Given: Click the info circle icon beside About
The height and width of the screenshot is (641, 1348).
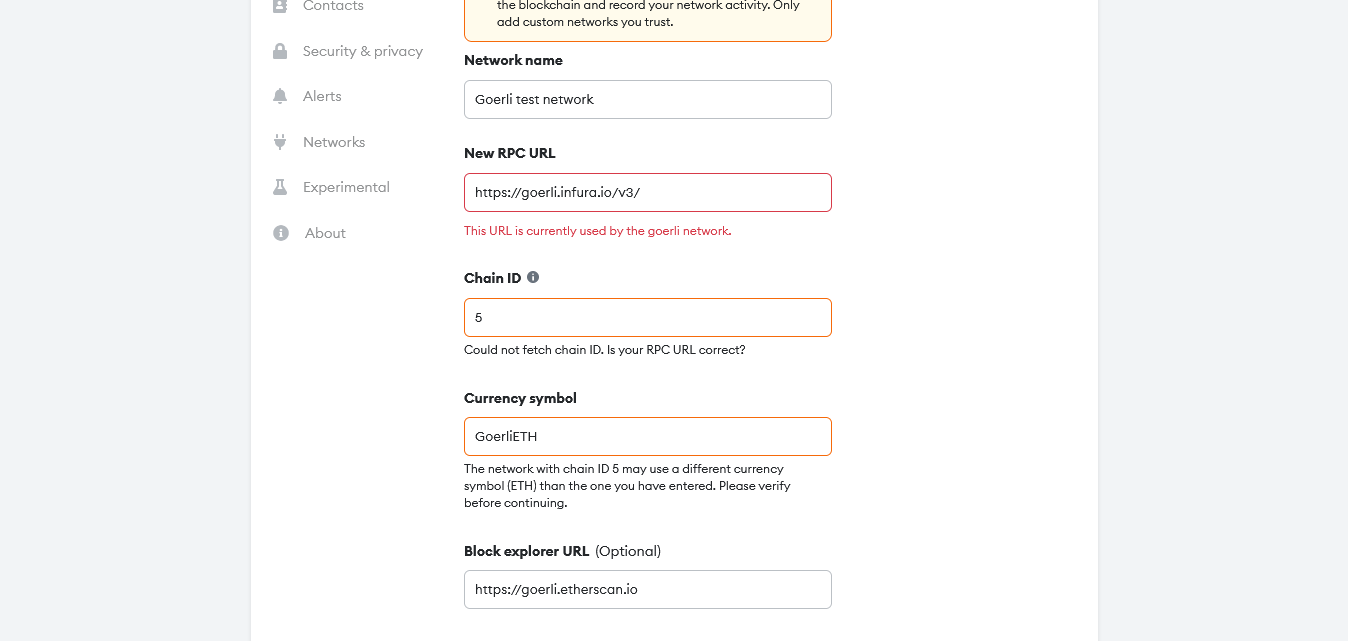Looking at the screenshot, I should click(281, 233).
